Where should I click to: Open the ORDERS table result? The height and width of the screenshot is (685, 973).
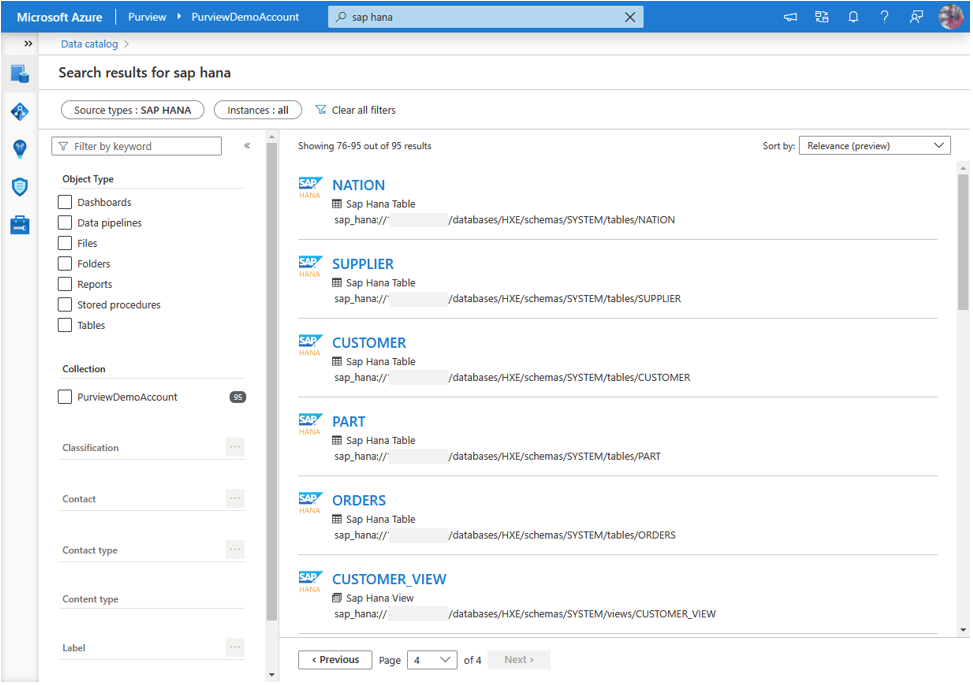(359, 500)
